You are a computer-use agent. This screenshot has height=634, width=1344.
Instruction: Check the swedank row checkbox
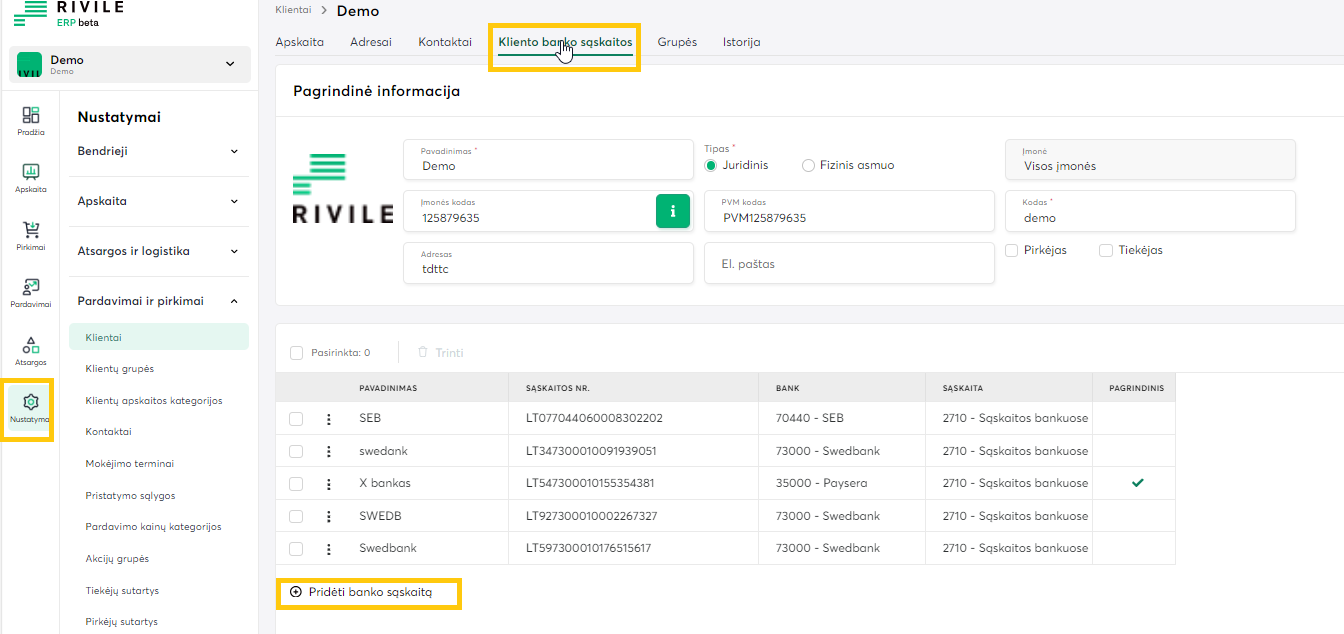pos(296,451)
